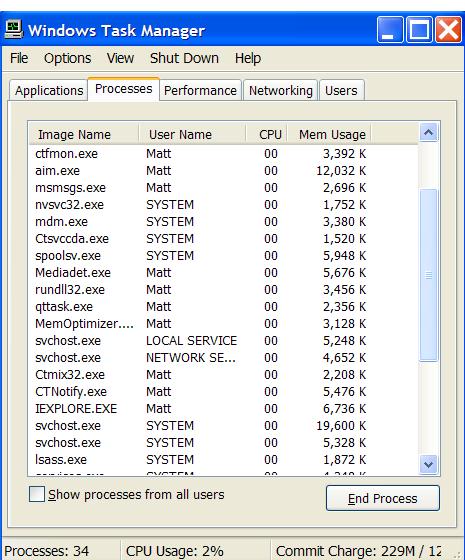This screenshot has height=560, width=465.
Task: Select svchost.exe using 19,600 K
Action: 223,426
